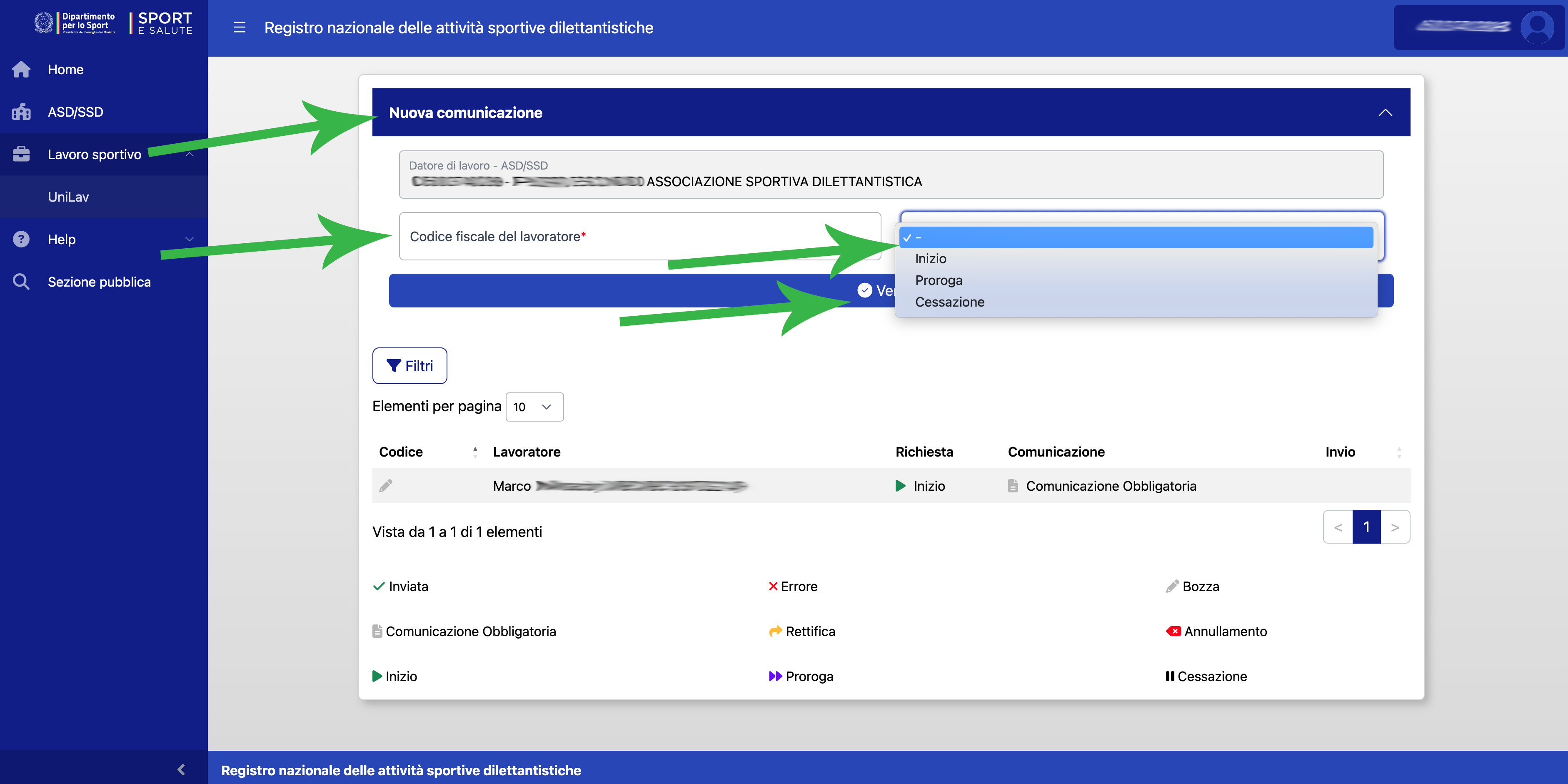Click the Home house icon
Image resolution: width=1568 pixels, height=784 pixels.
point(21,70)
